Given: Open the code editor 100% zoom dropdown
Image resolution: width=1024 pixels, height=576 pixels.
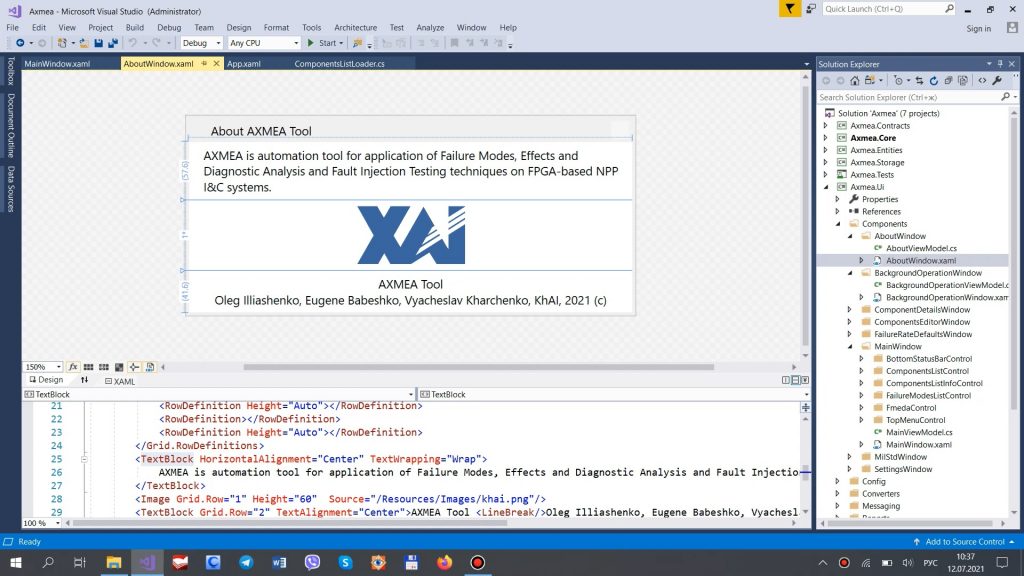Looking at the screenshot, I should (x=42, y=523).
